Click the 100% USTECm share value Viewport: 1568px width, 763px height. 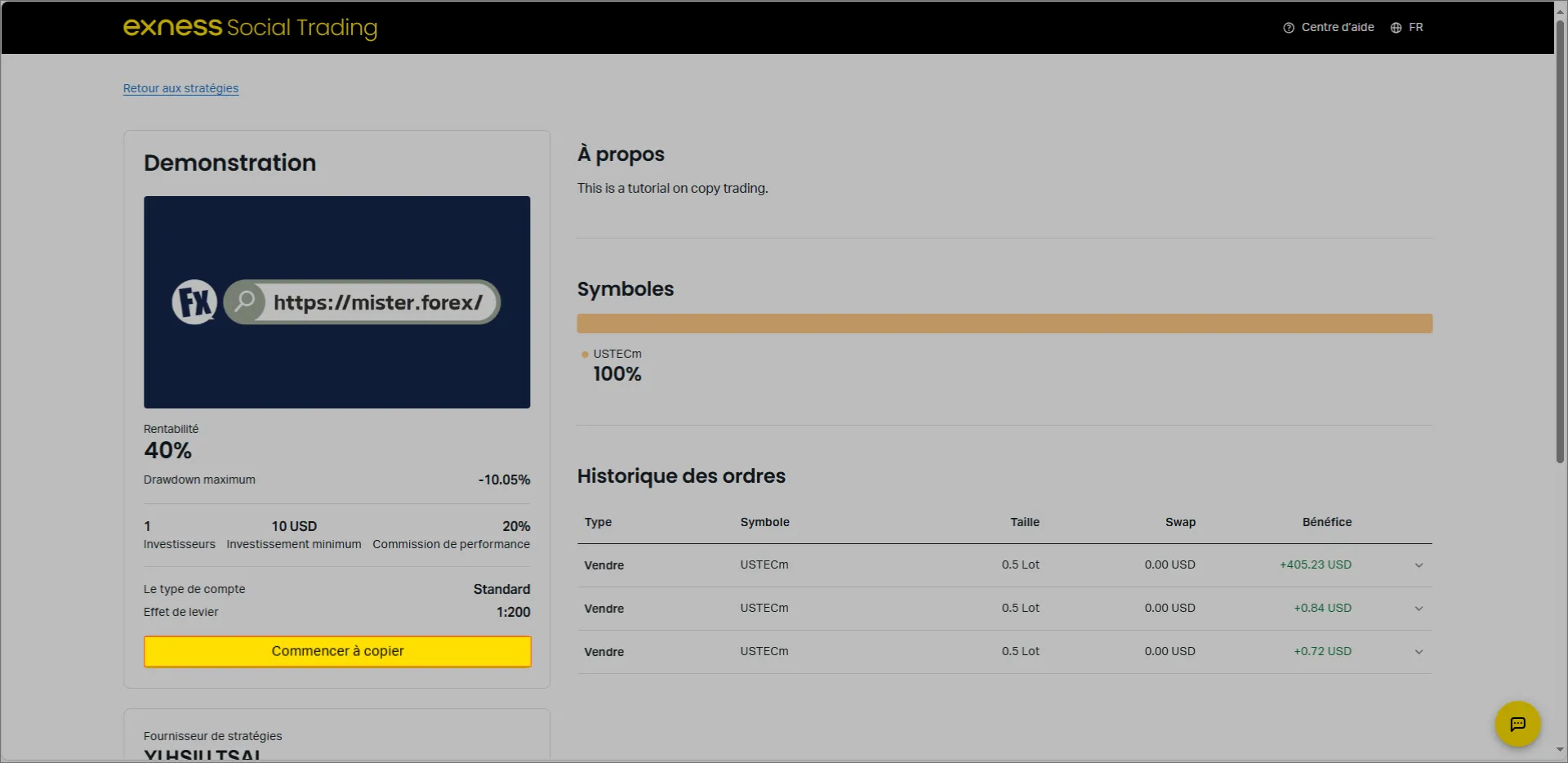pyautogui.click(x=617, y=374)
